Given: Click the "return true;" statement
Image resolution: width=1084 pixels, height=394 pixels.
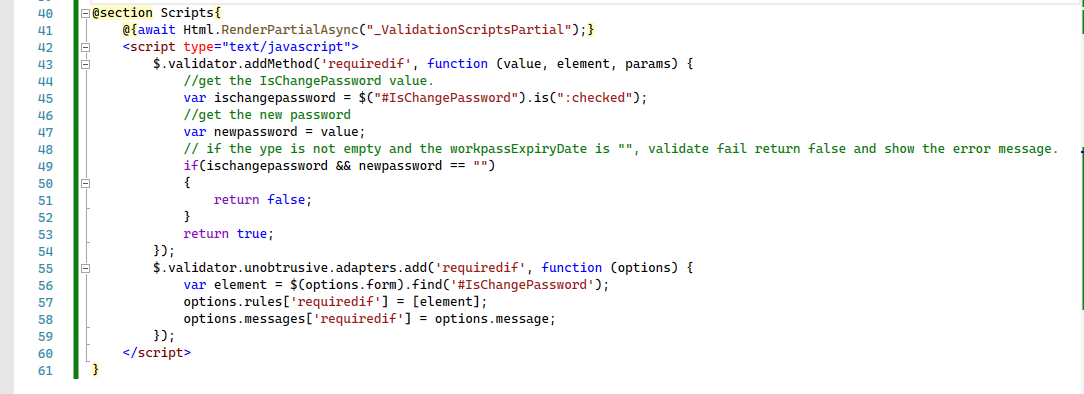Looking at the screenshot, I should 229,234.
